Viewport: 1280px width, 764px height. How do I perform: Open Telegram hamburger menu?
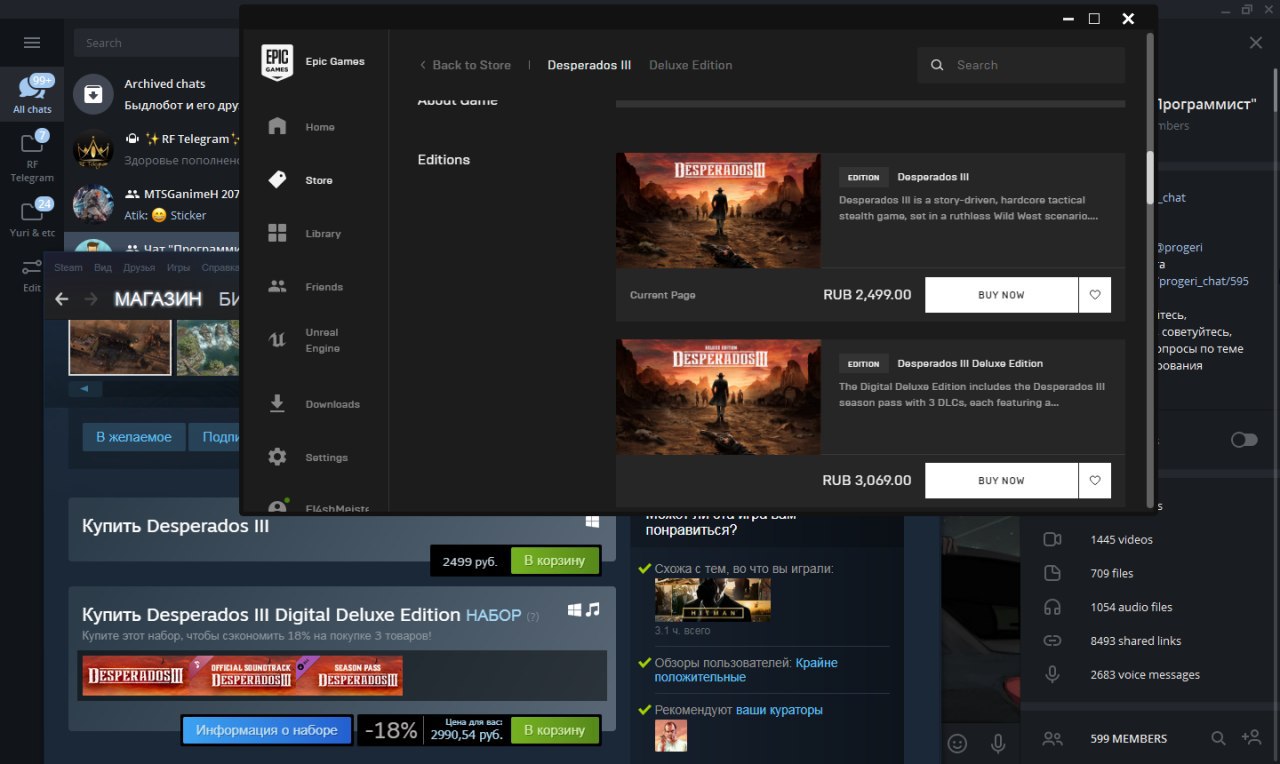point(32,43)
